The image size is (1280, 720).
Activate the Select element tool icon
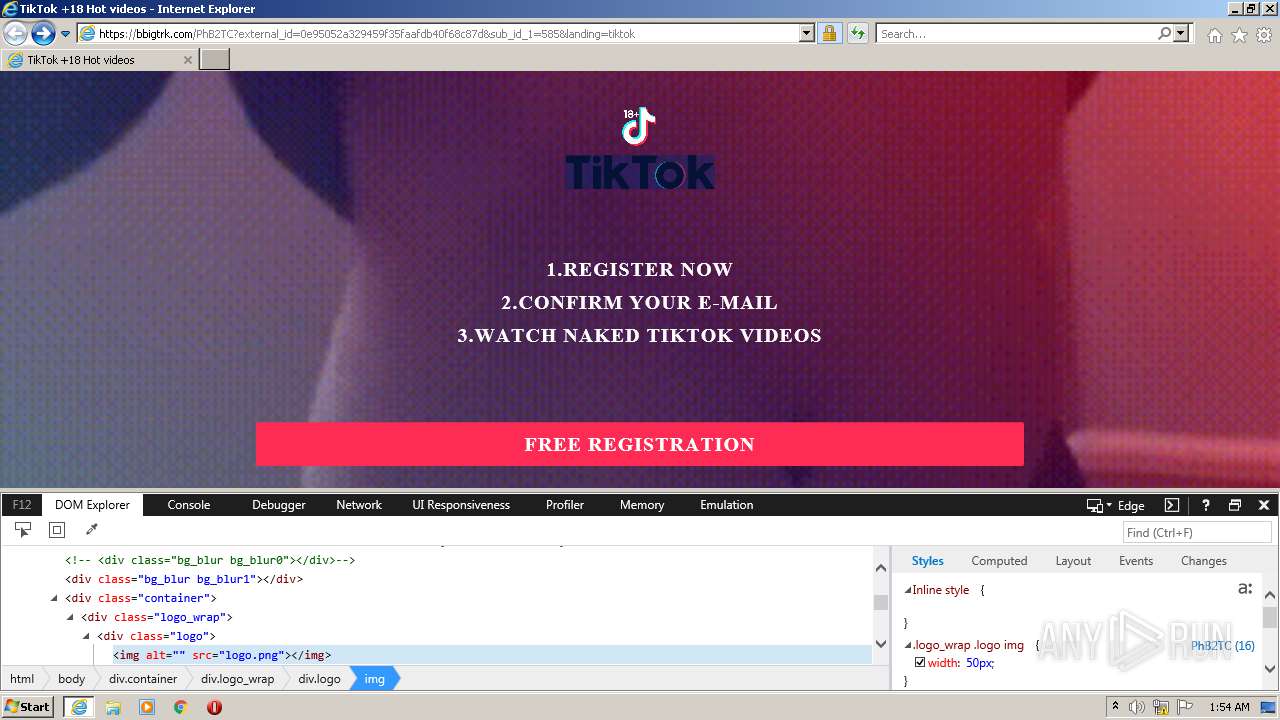23,530
